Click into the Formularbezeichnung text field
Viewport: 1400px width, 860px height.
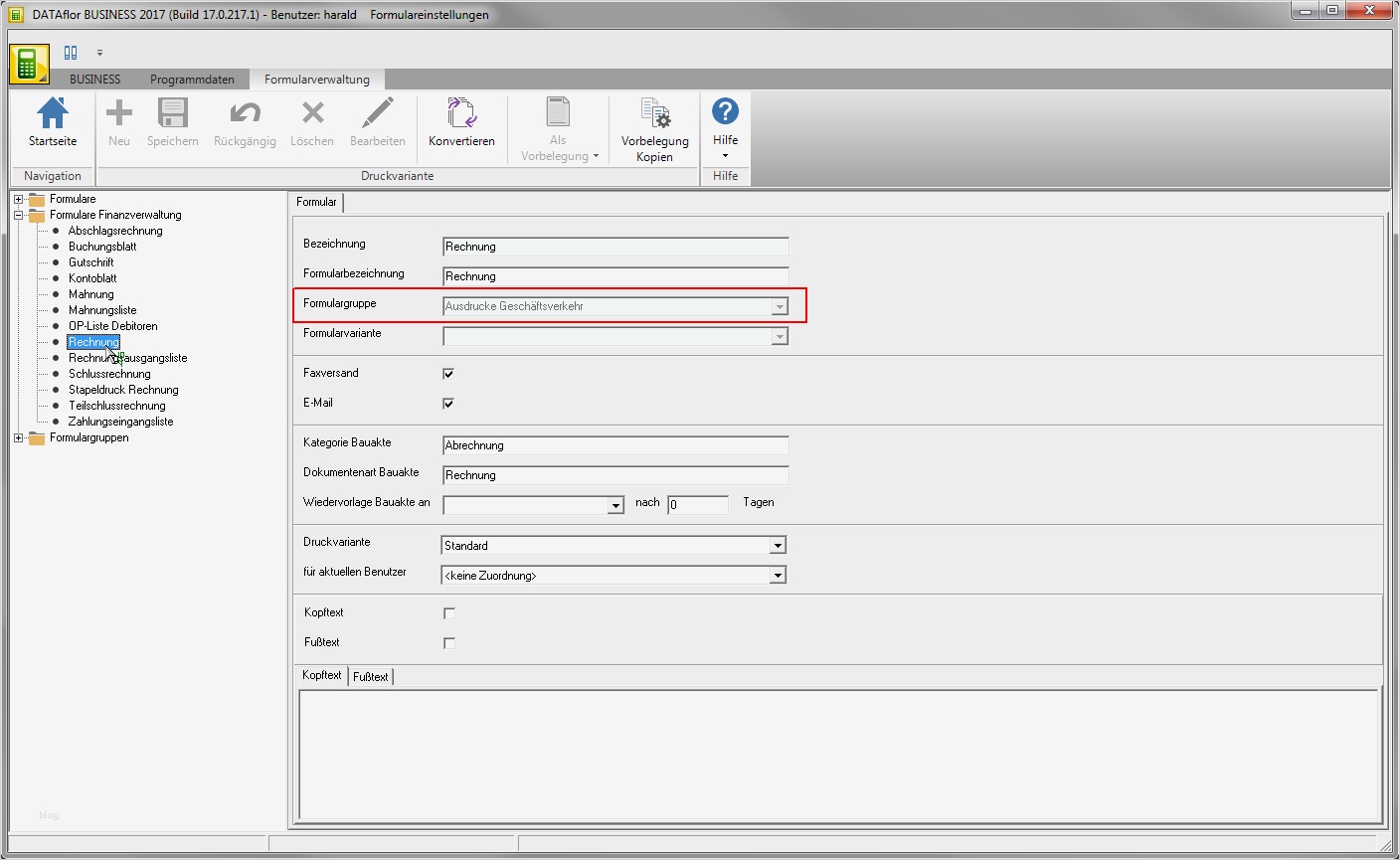point(615,276)
